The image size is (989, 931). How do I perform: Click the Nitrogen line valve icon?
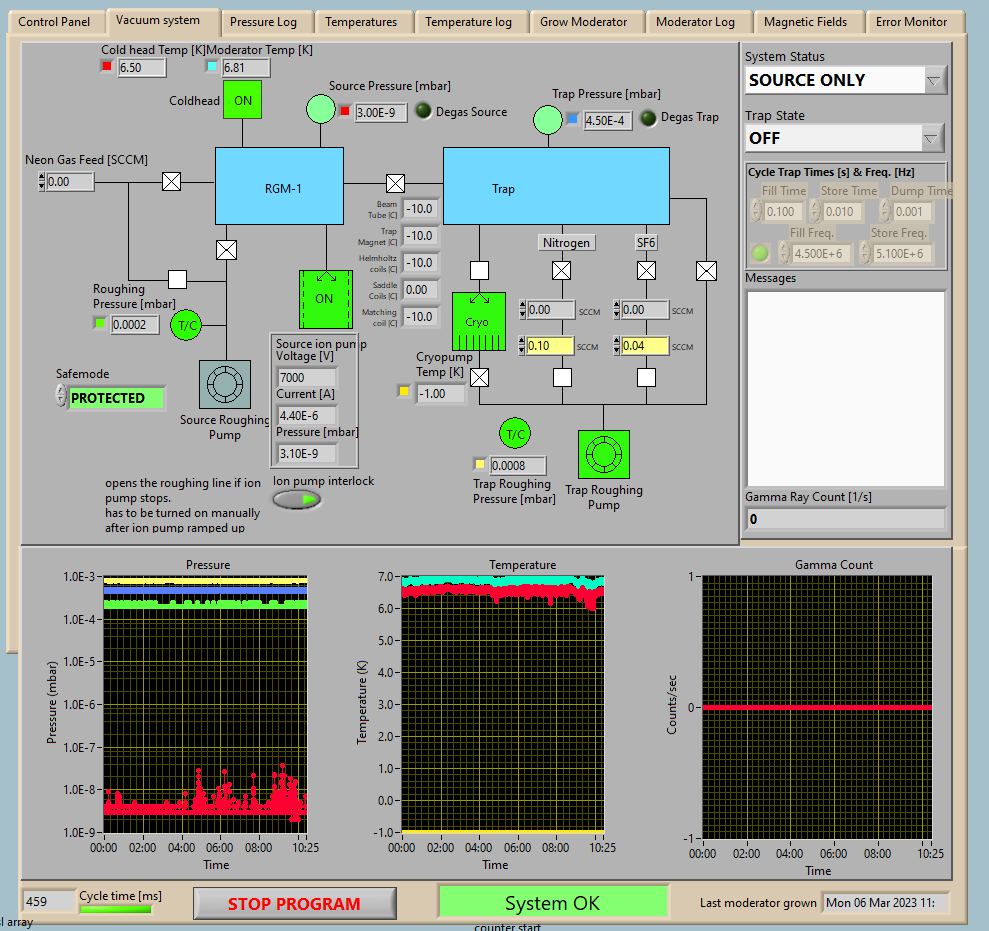tap(562, 270)
